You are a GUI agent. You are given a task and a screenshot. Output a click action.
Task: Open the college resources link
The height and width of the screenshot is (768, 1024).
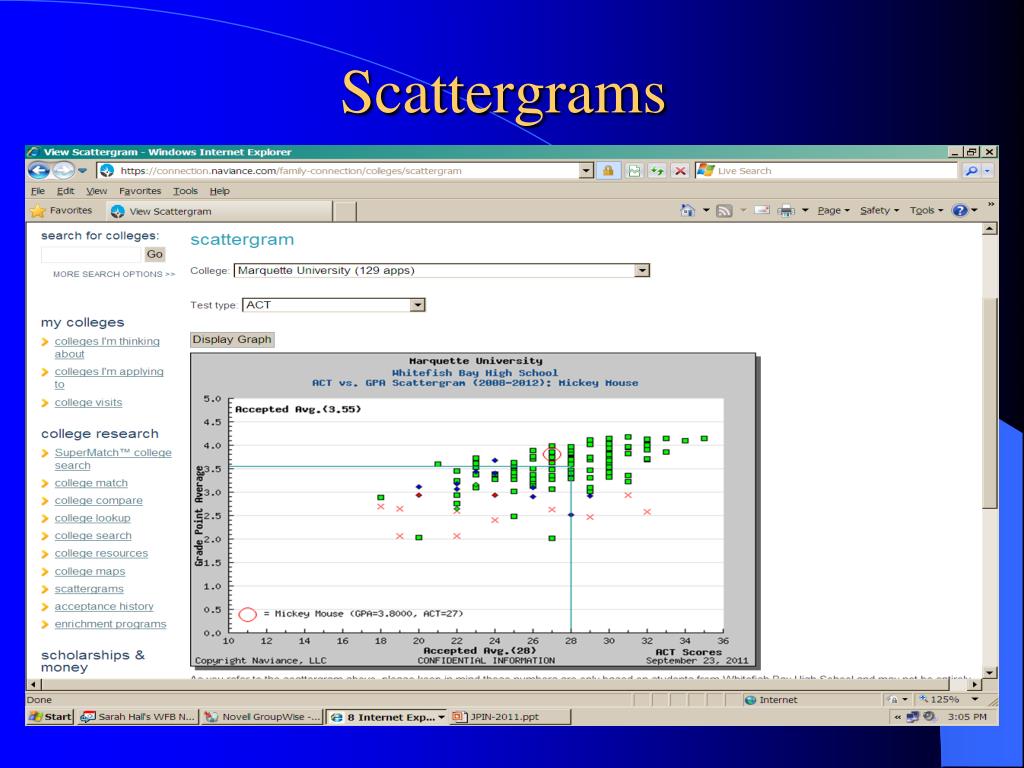101,553
